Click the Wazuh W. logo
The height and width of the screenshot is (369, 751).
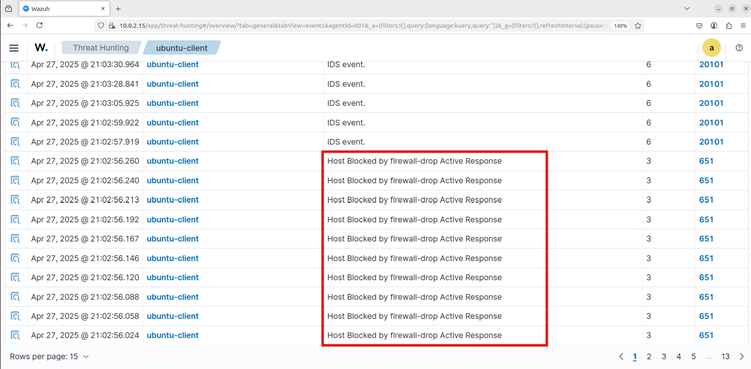coord(41,48)
